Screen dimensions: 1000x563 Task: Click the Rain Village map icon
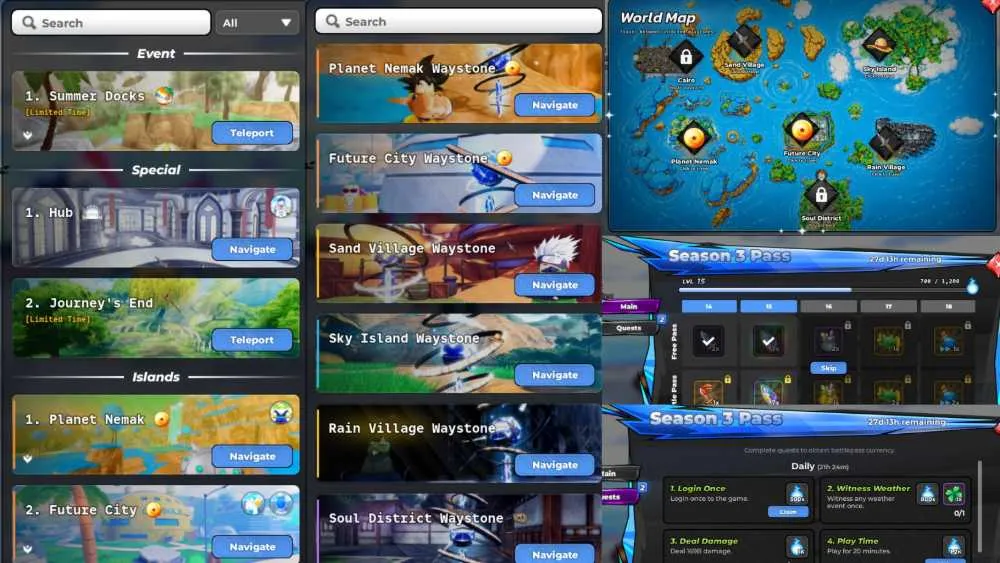[886, 143]
